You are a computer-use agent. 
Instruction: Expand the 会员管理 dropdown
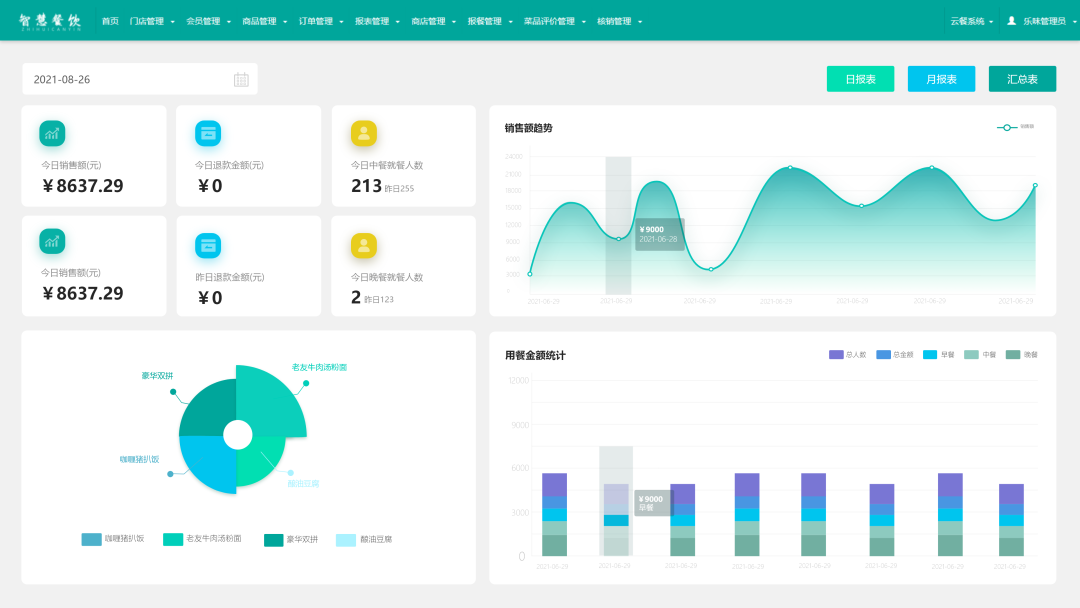pyautogui.click(x=209, y=21)
